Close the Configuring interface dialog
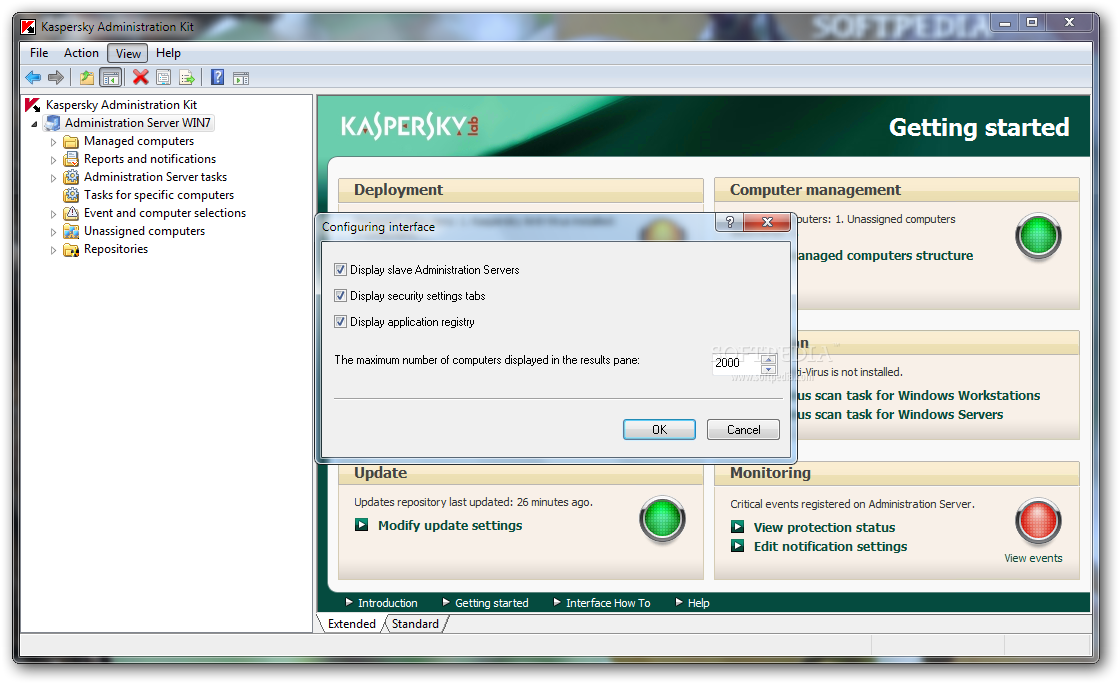1120x684 pixels. pos(766,222)
